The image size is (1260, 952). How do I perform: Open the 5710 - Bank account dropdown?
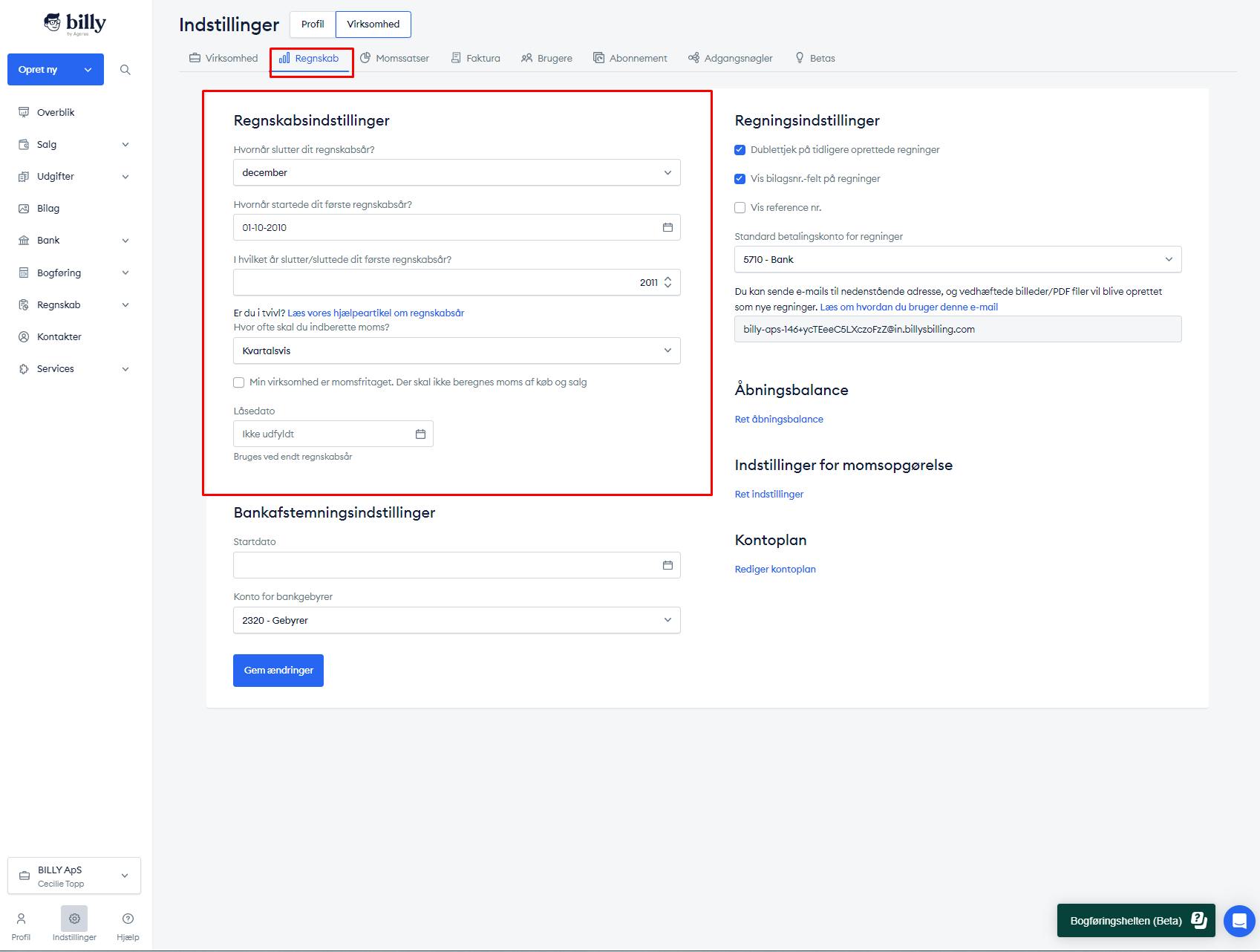pyautogui.click(x=958, y=259)
